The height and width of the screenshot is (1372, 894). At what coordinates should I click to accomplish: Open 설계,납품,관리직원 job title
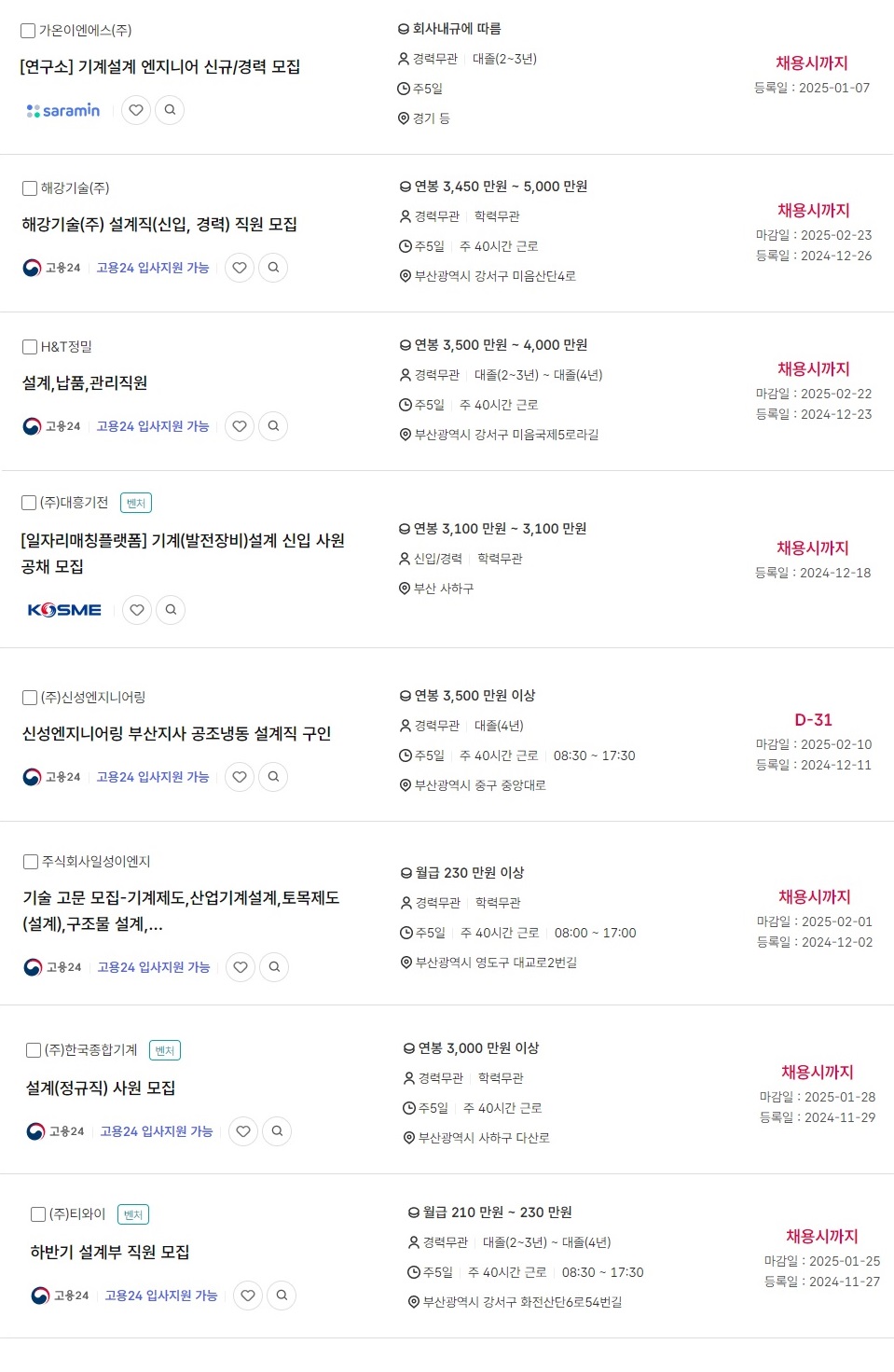tap(85, 383)
